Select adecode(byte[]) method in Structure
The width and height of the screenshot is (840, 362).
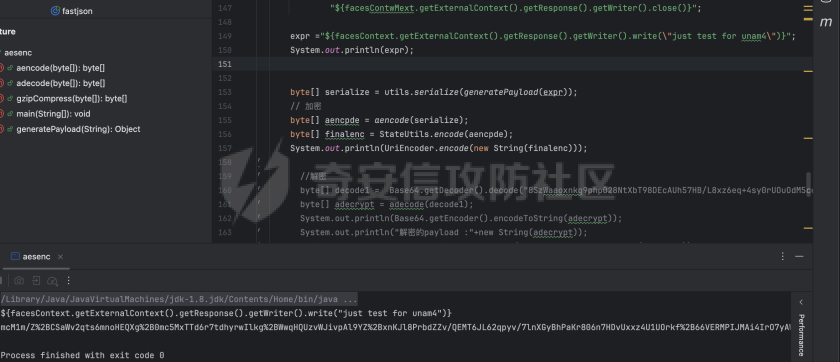pos(61,83)
